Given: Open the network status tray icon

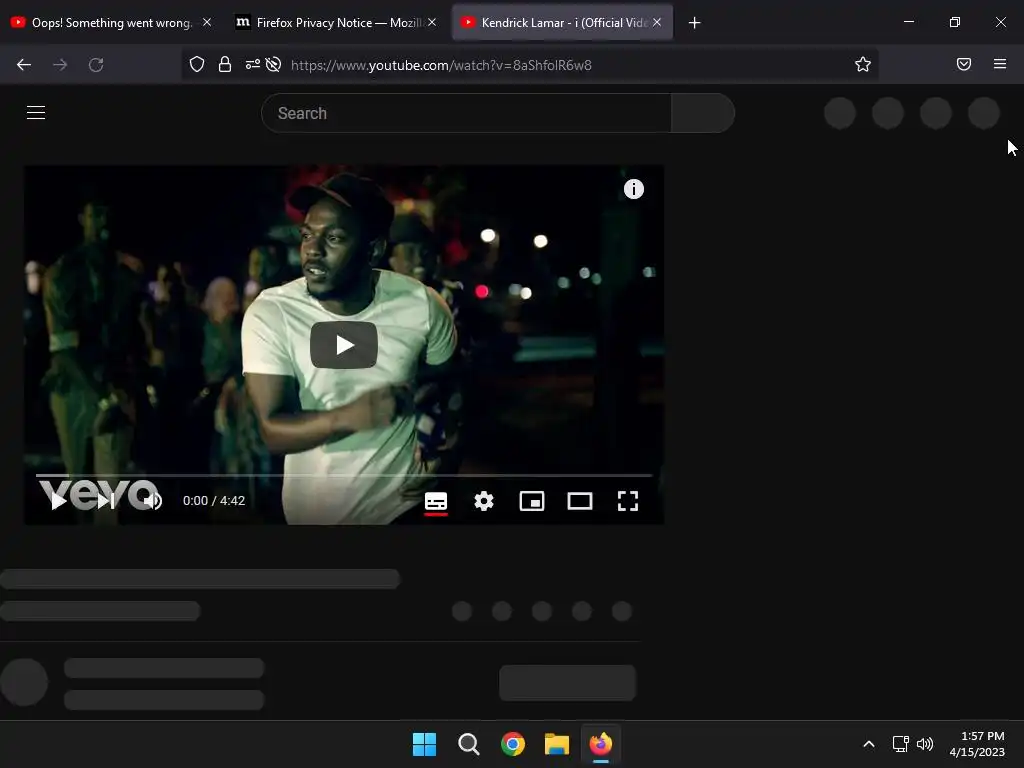Looking at the screenshot, I should 901,744.
